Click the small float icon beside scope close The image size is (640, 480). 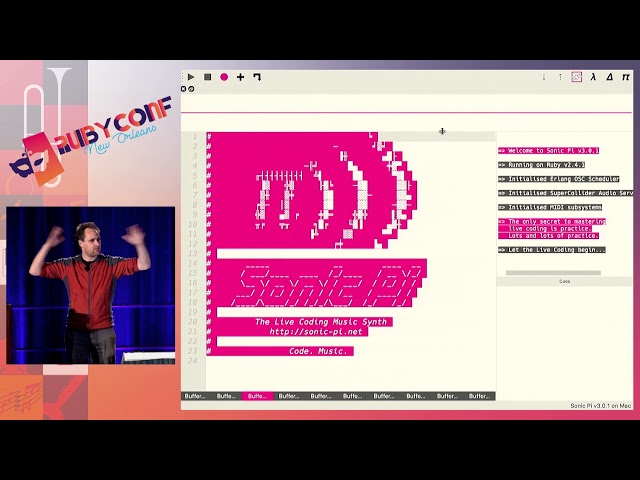click(191, 89)
